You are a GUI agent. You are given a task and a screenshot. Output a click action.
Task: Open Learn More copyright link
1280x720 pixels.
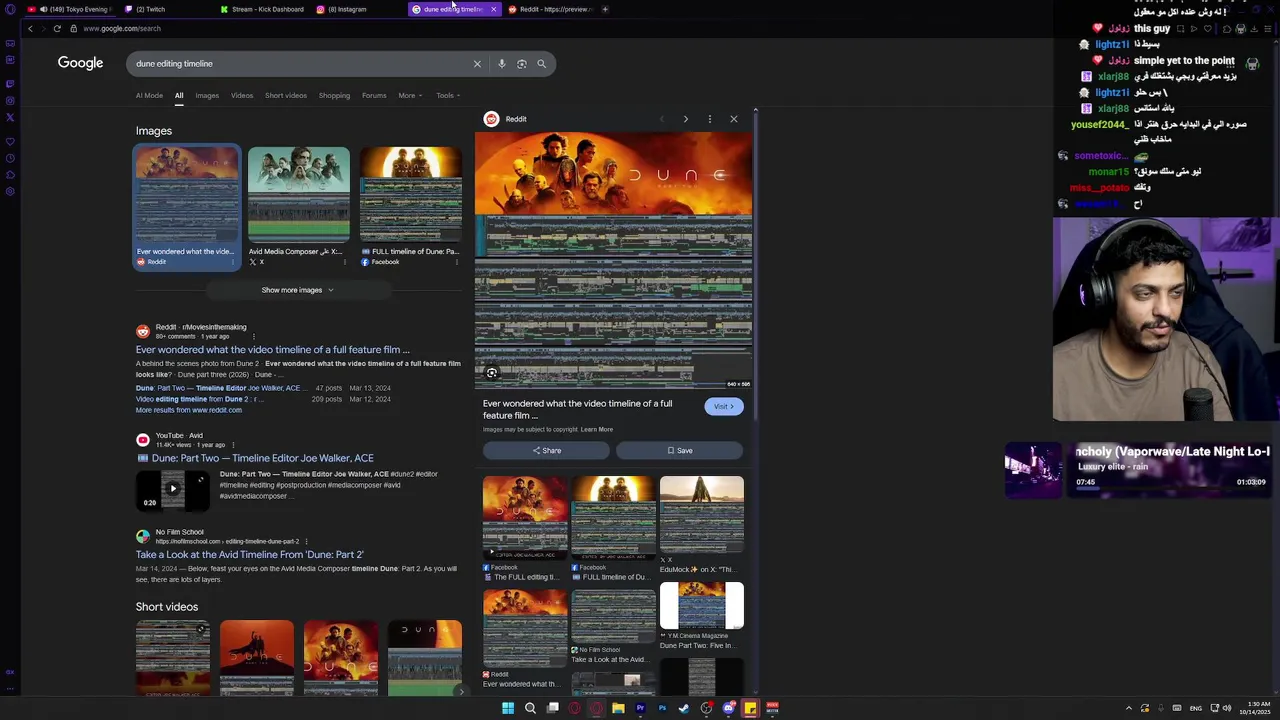(597, 430)
